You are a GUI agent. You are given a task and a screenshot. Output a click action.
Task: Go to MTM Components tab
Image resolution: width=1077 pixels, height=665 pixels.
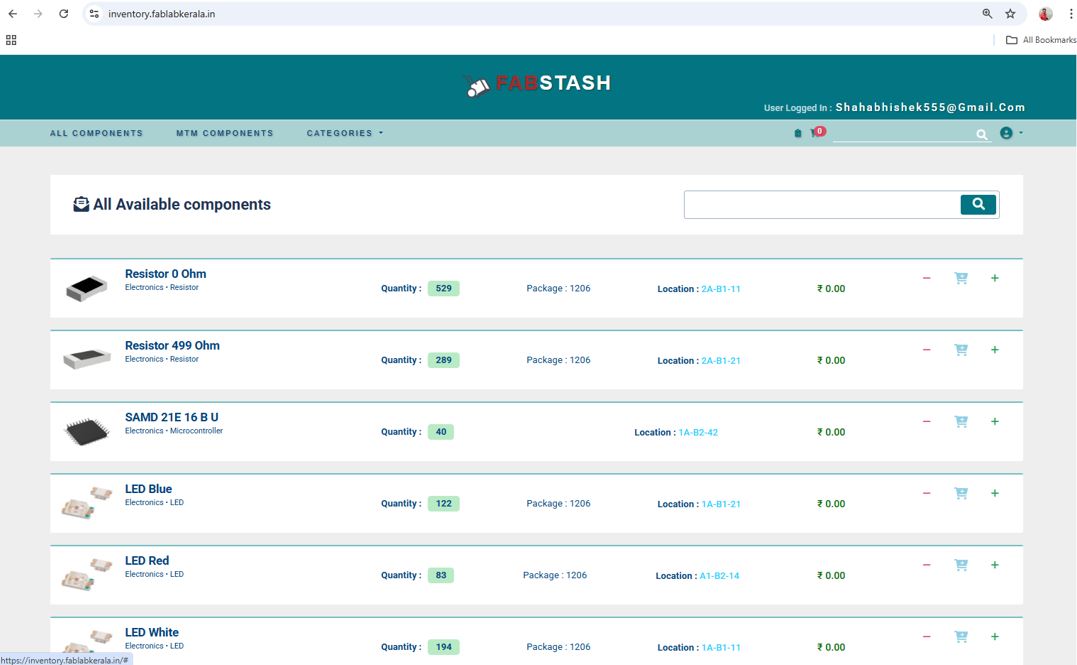[x=225, y=133]
